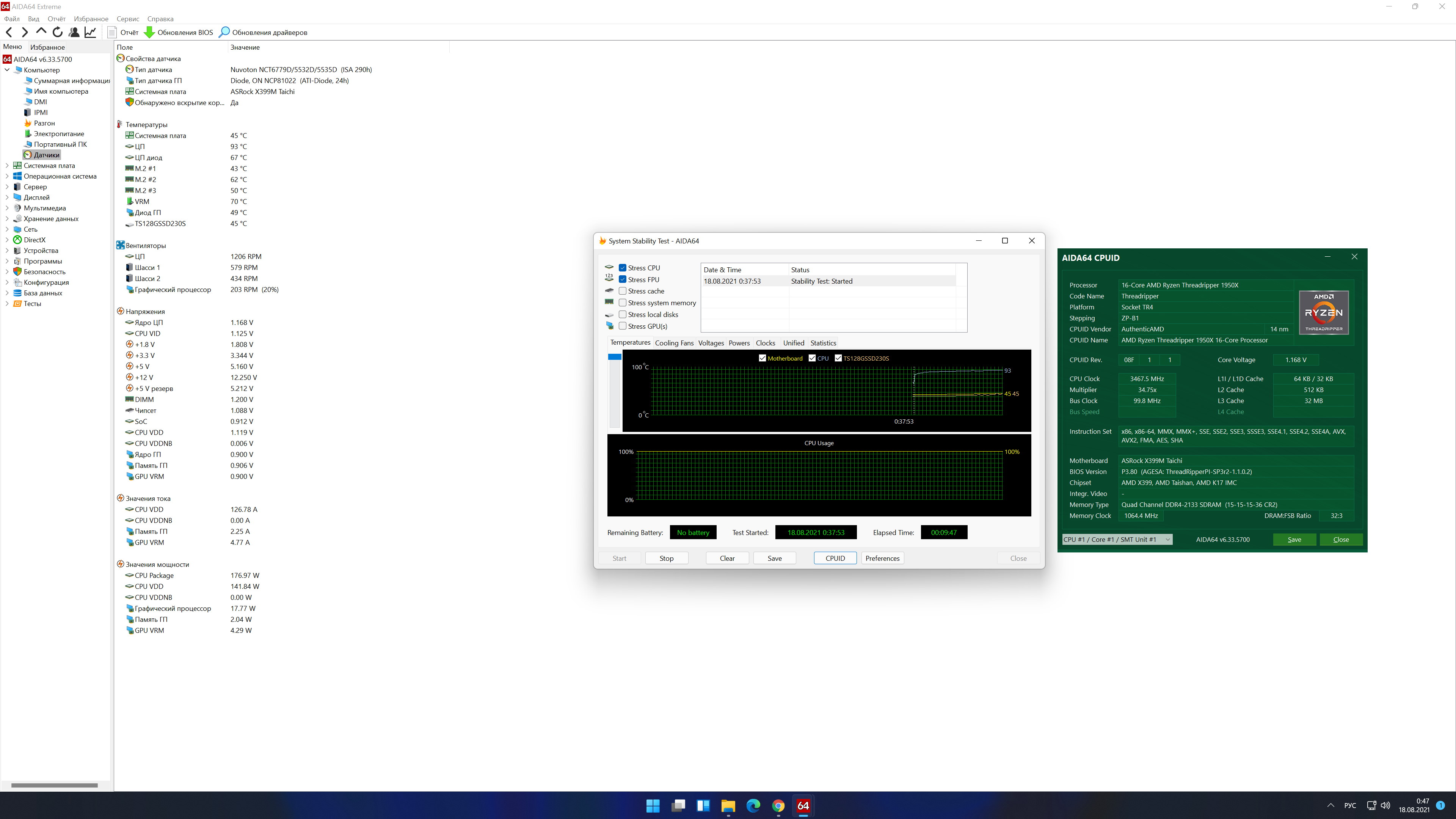Collapse the Компьютер tree node

tap(7, 70)
